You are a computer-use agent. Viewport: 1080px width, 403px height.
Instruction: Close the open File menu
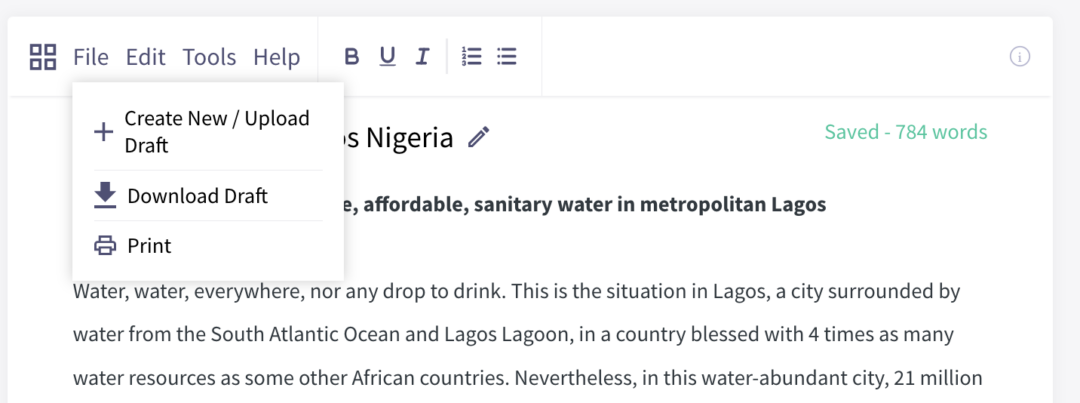tap(91, 56)
